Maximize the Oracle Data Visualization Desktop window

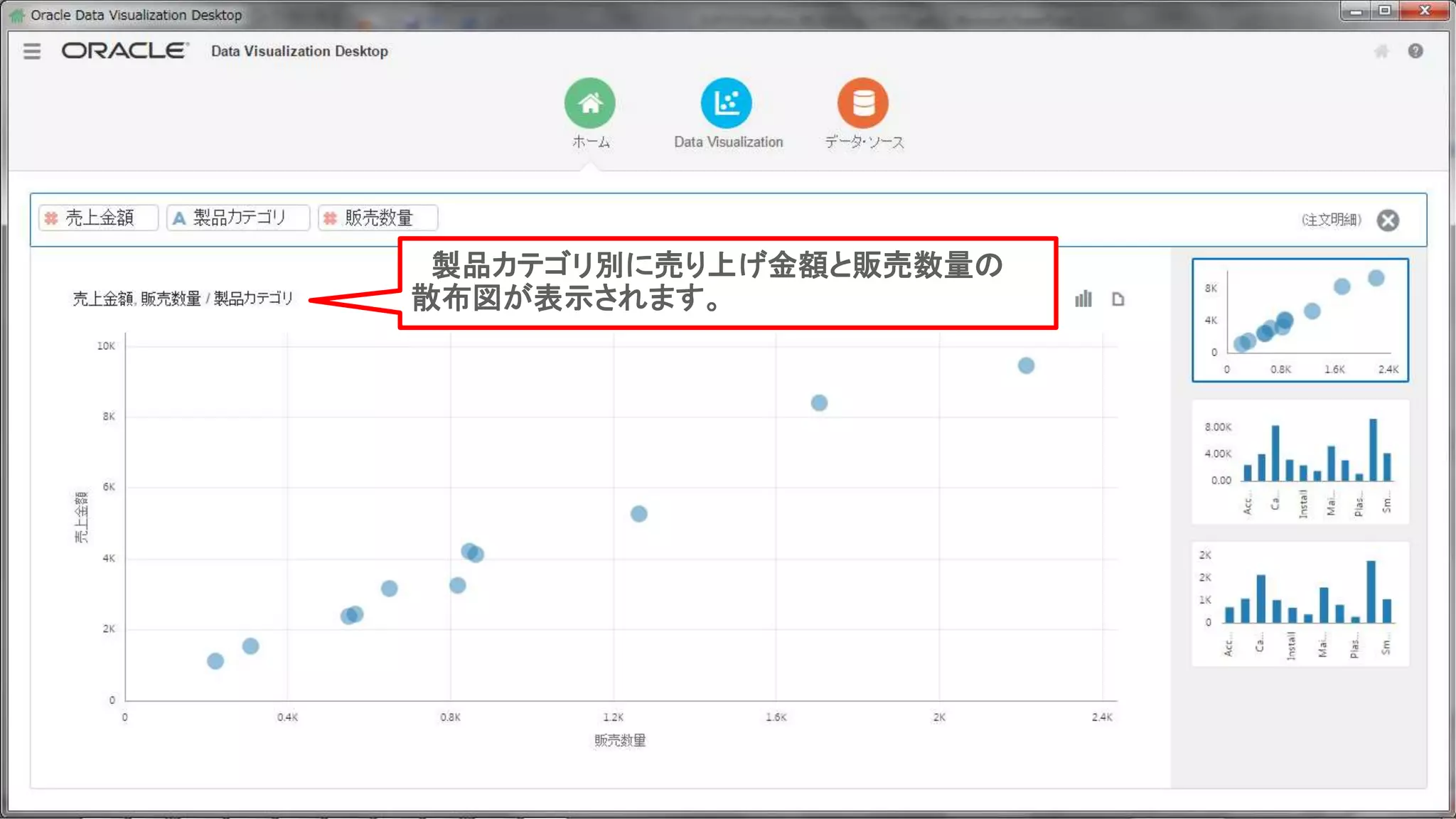tap(1384, 11)
